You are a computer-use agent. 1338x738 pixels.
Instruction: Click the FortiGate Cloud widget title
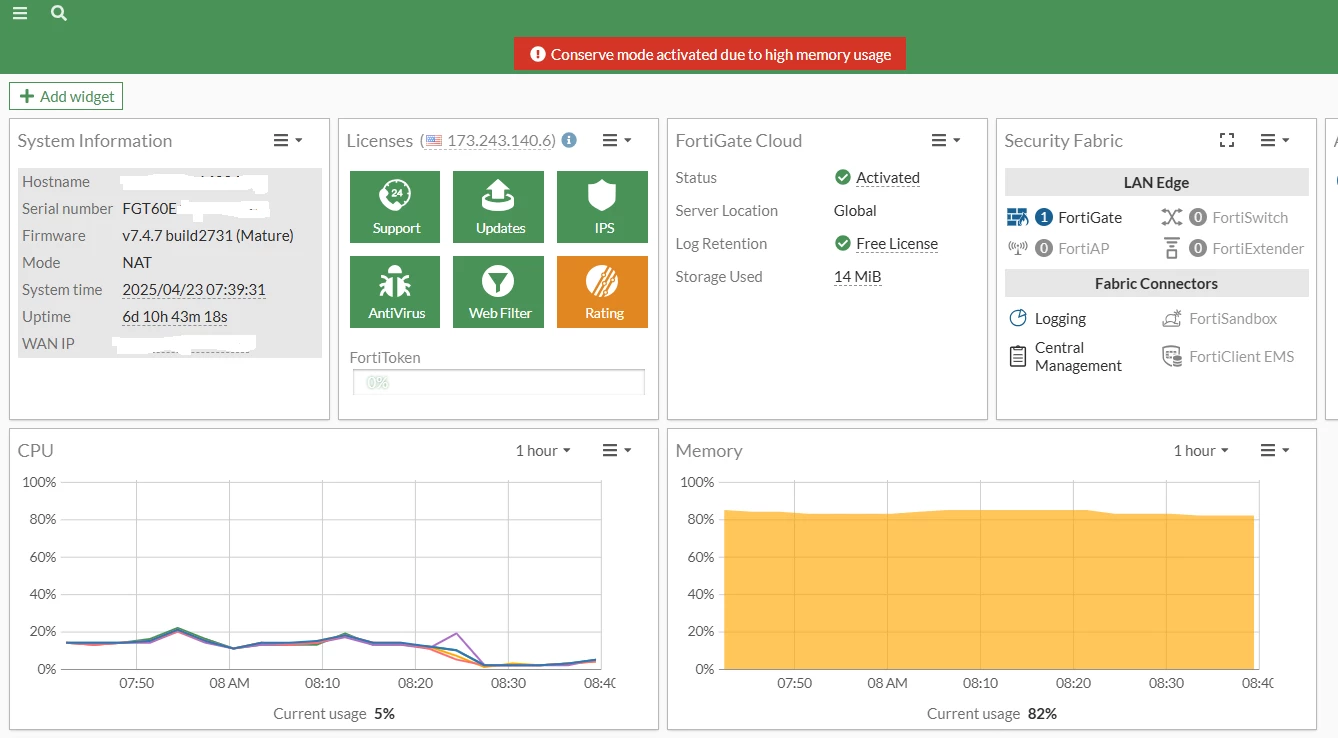coord(739,141)
